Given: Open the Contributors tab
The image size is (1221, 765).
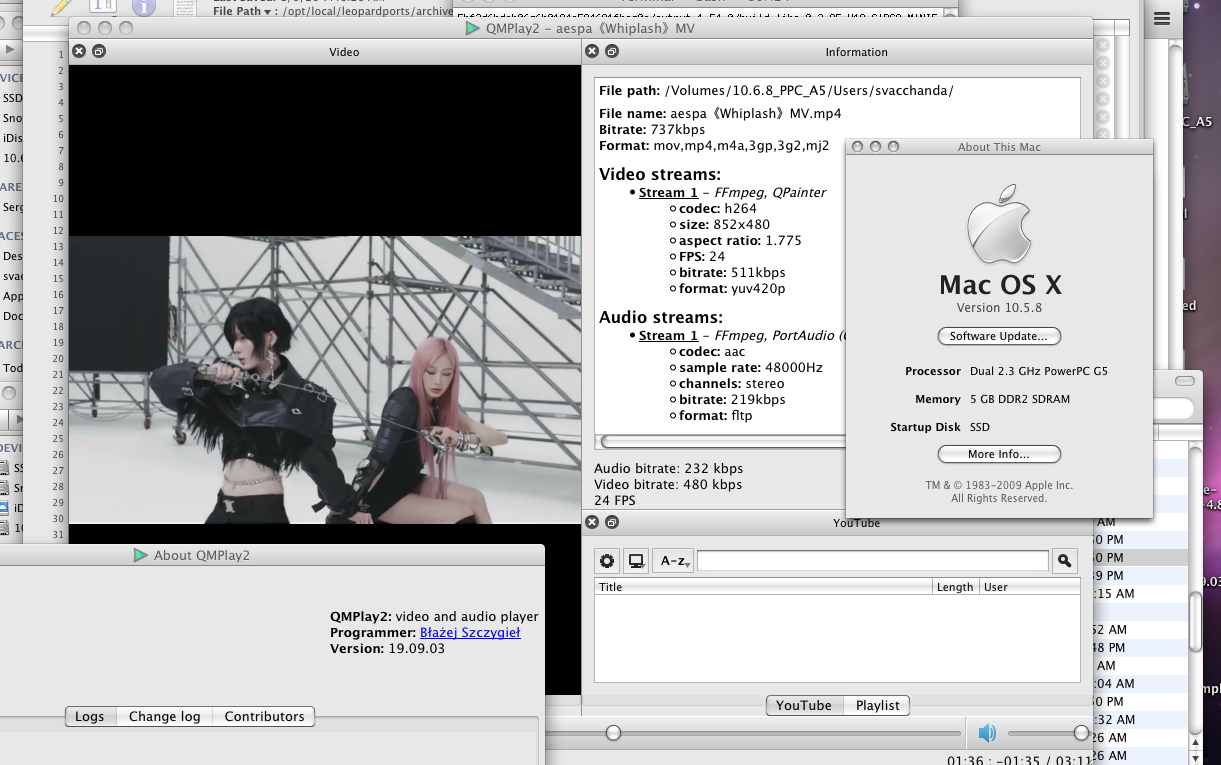Looking at the screenshot, I should 264,716.
